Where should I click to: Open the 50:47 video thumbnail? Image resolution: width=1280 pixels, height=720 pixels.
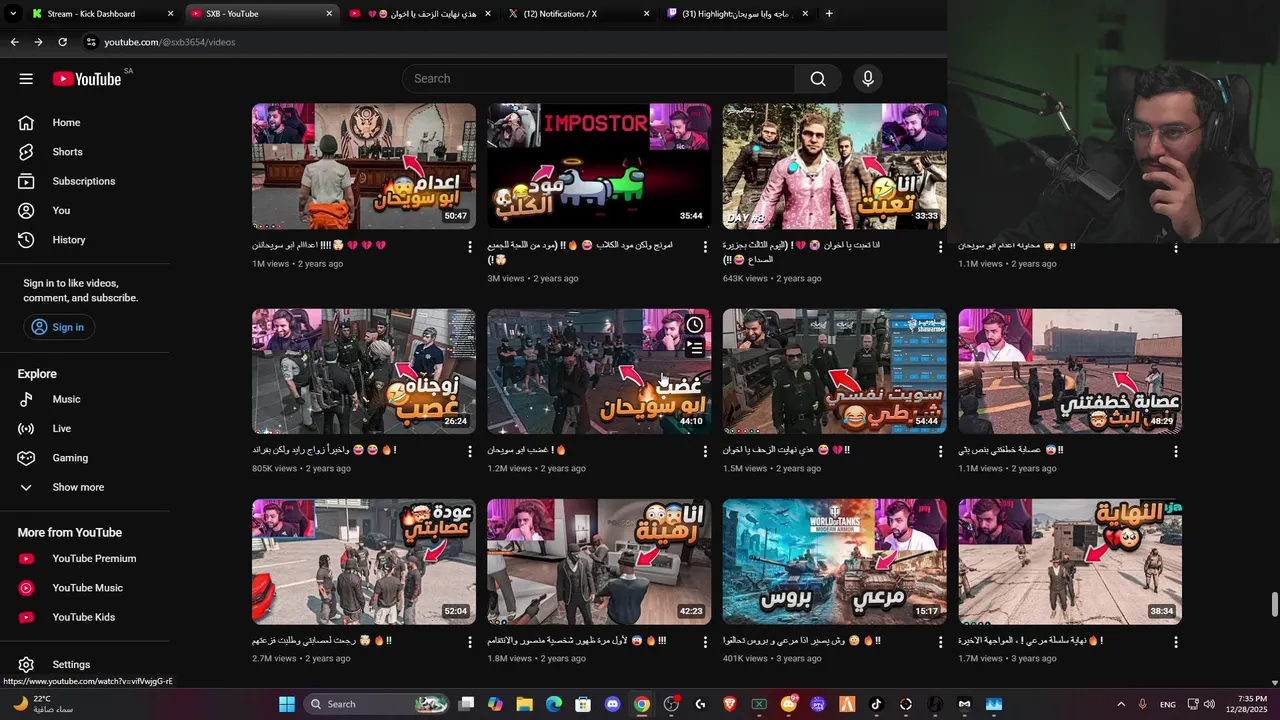(364, 166)
